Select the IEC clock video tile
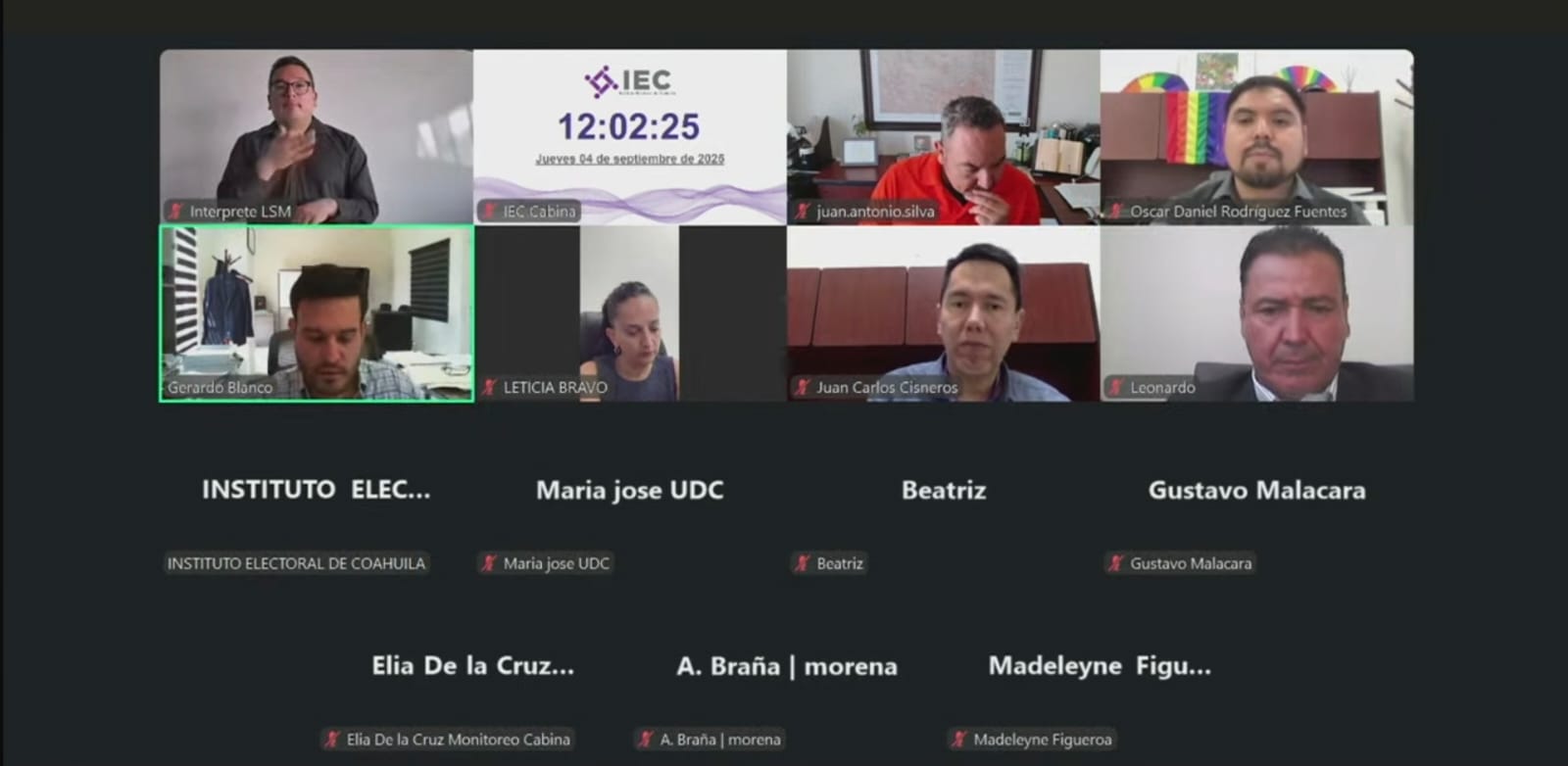This screenshot has width=1568, height=766. 630,137
